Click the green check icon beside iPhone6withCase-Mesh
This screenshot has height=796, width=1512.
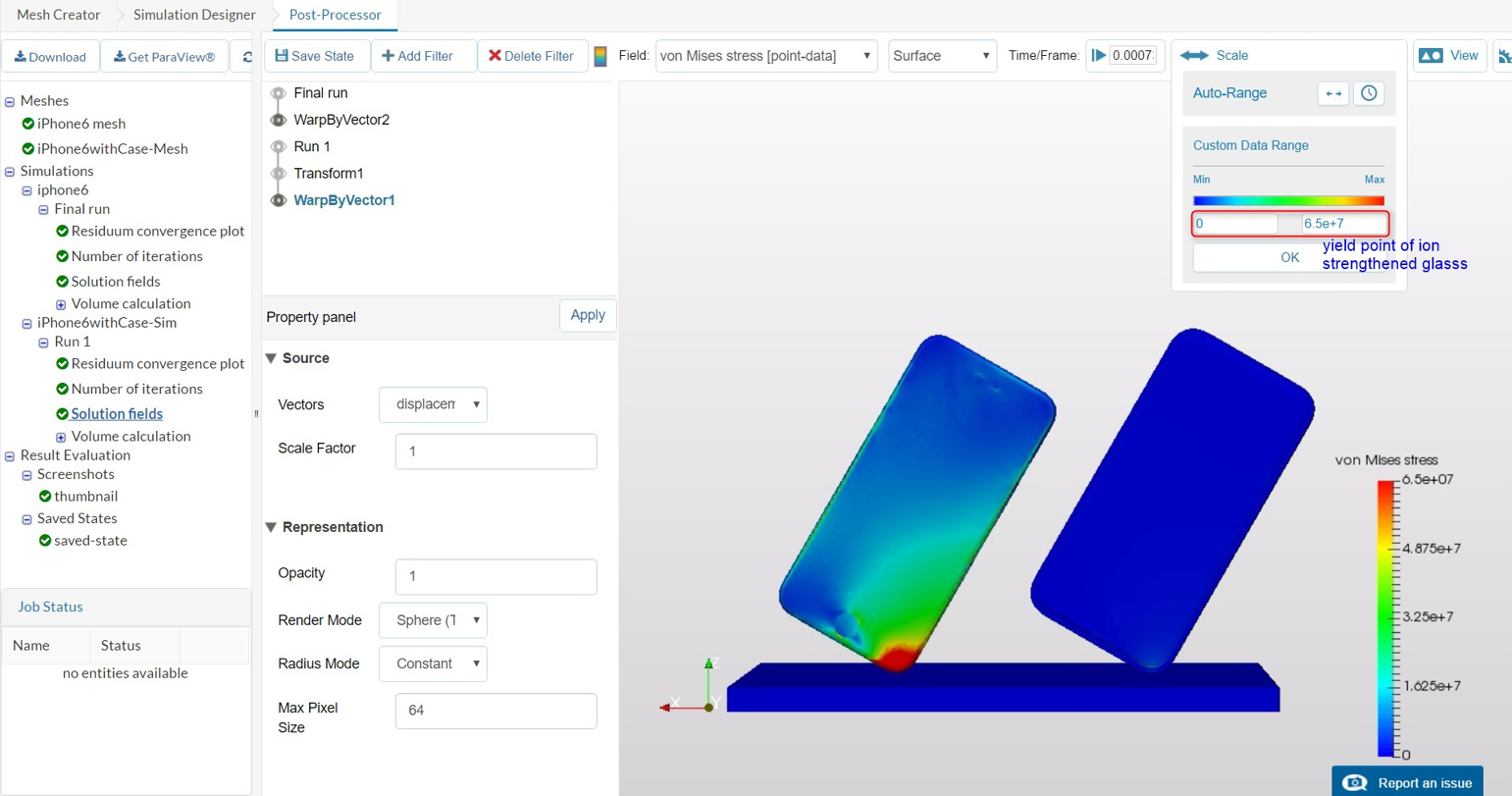pyautogui.click(x=27, y=149)
